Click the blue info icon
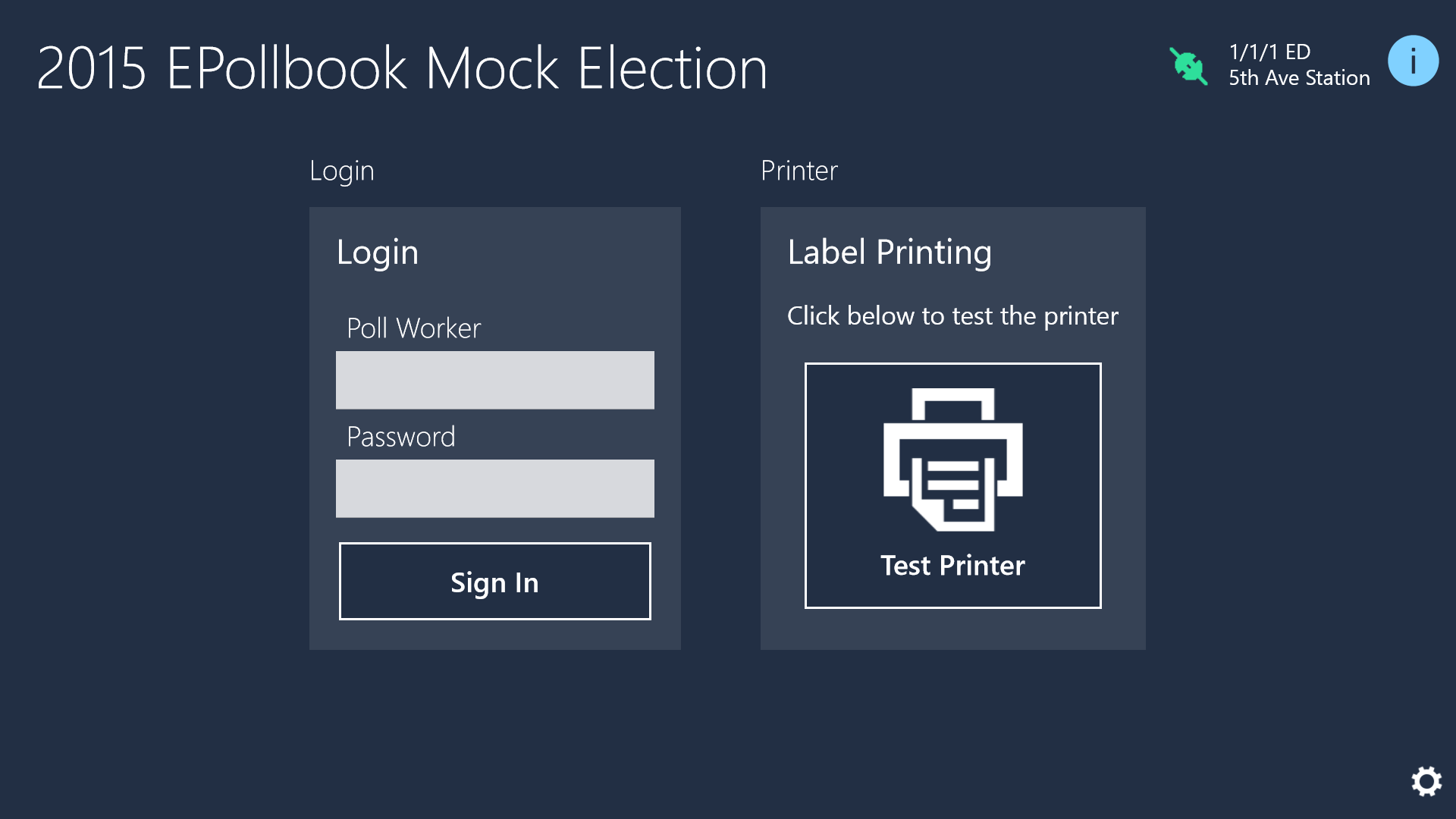1456x819 pixels. [x=1413, y=61]
